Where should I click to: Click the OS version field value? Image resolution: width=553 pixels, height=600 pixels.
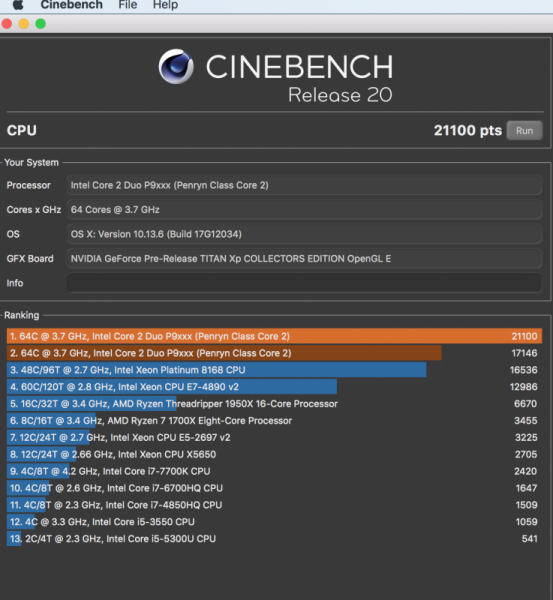click(304, 234)
